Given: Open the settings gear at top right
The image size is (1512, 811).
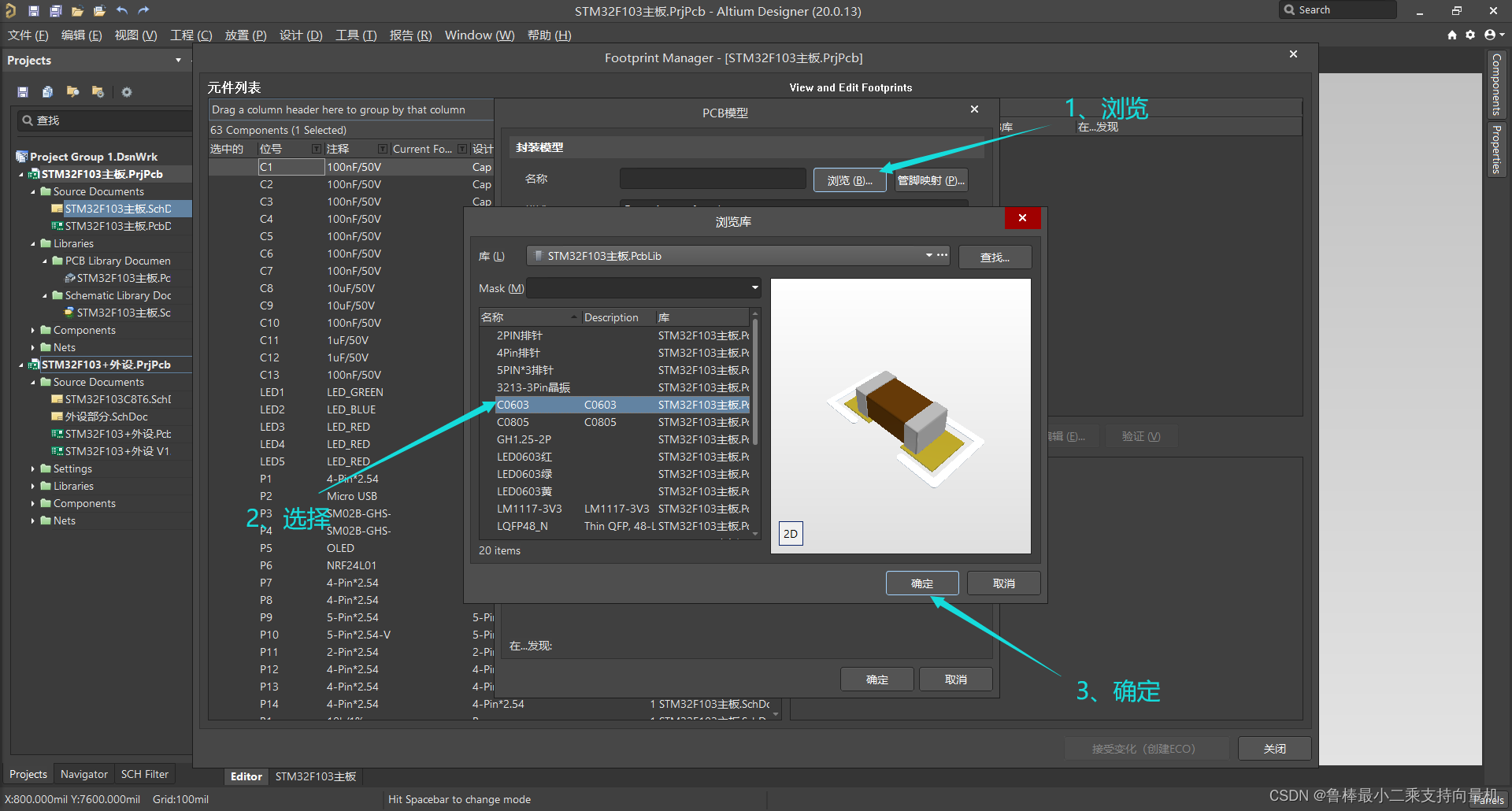Looking at the screenshot, I should click(x=1470, y=35).
